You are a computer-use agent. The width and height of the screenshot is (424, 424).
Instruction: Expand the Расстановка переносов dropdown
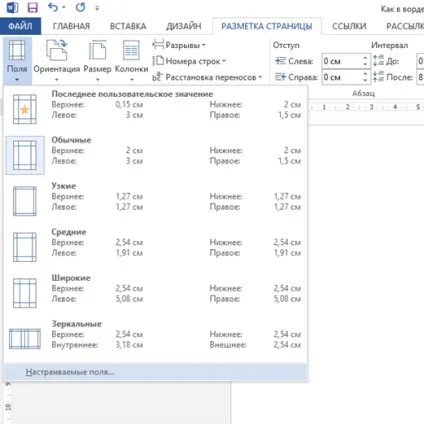pyautogui.click(x=260, y=78)
